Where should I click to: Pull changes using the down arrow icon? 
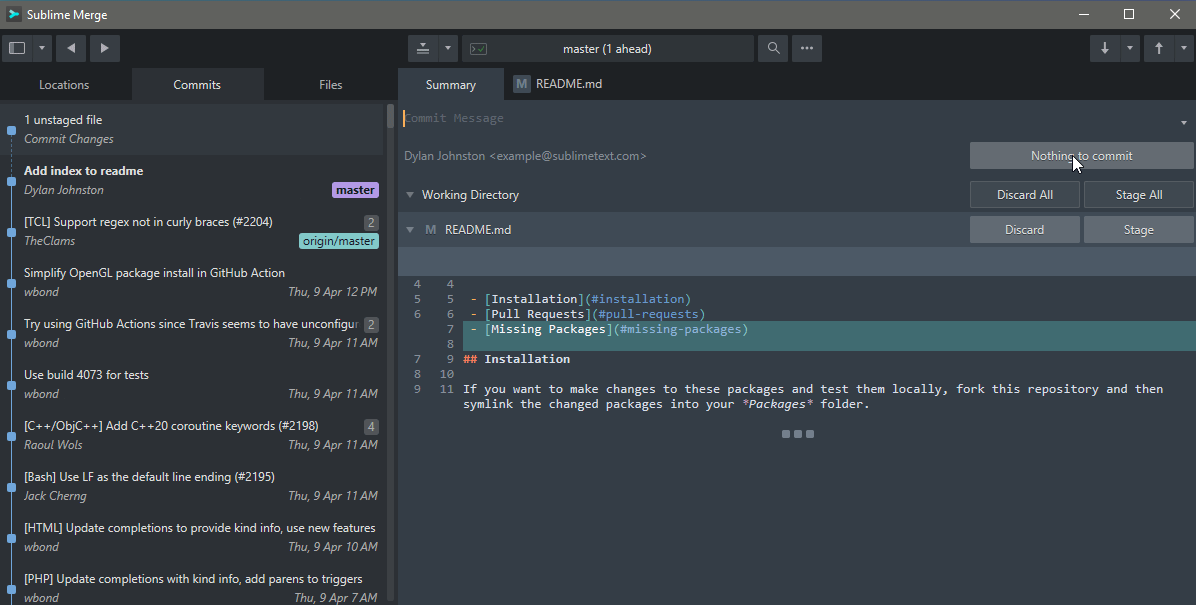(x=1105, y=48)
